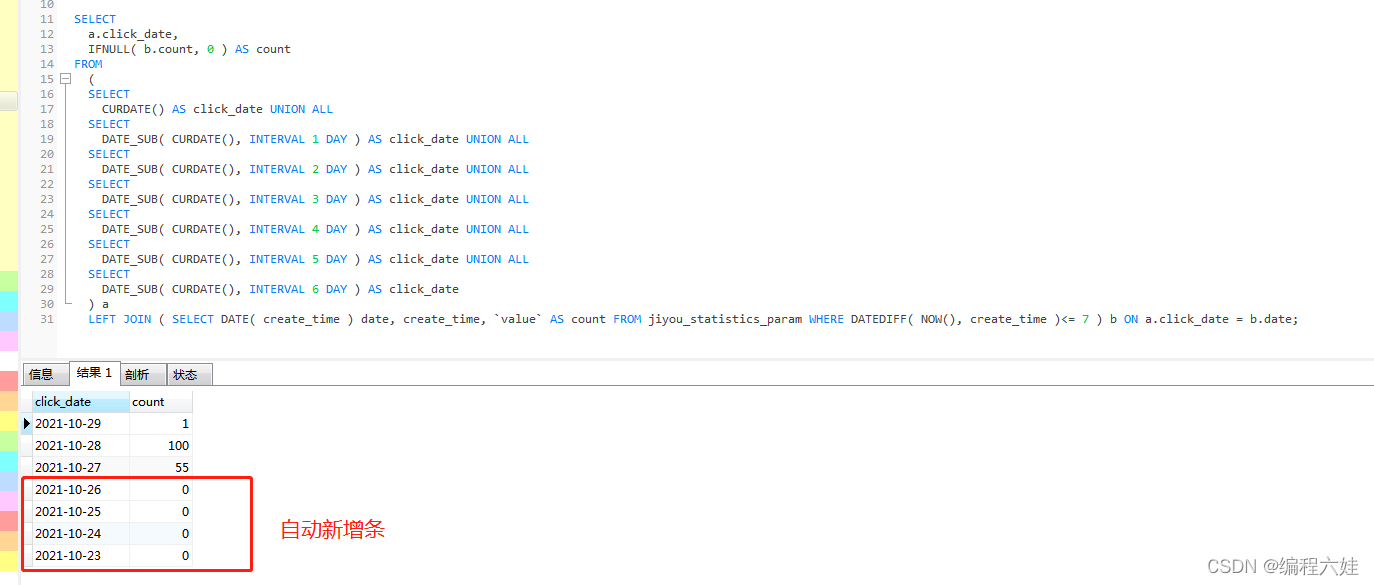This screenshot has width=1374, height=585.
Task: Click INTERVAL 4 DAY in the code
Action: [x=298, y=229]
